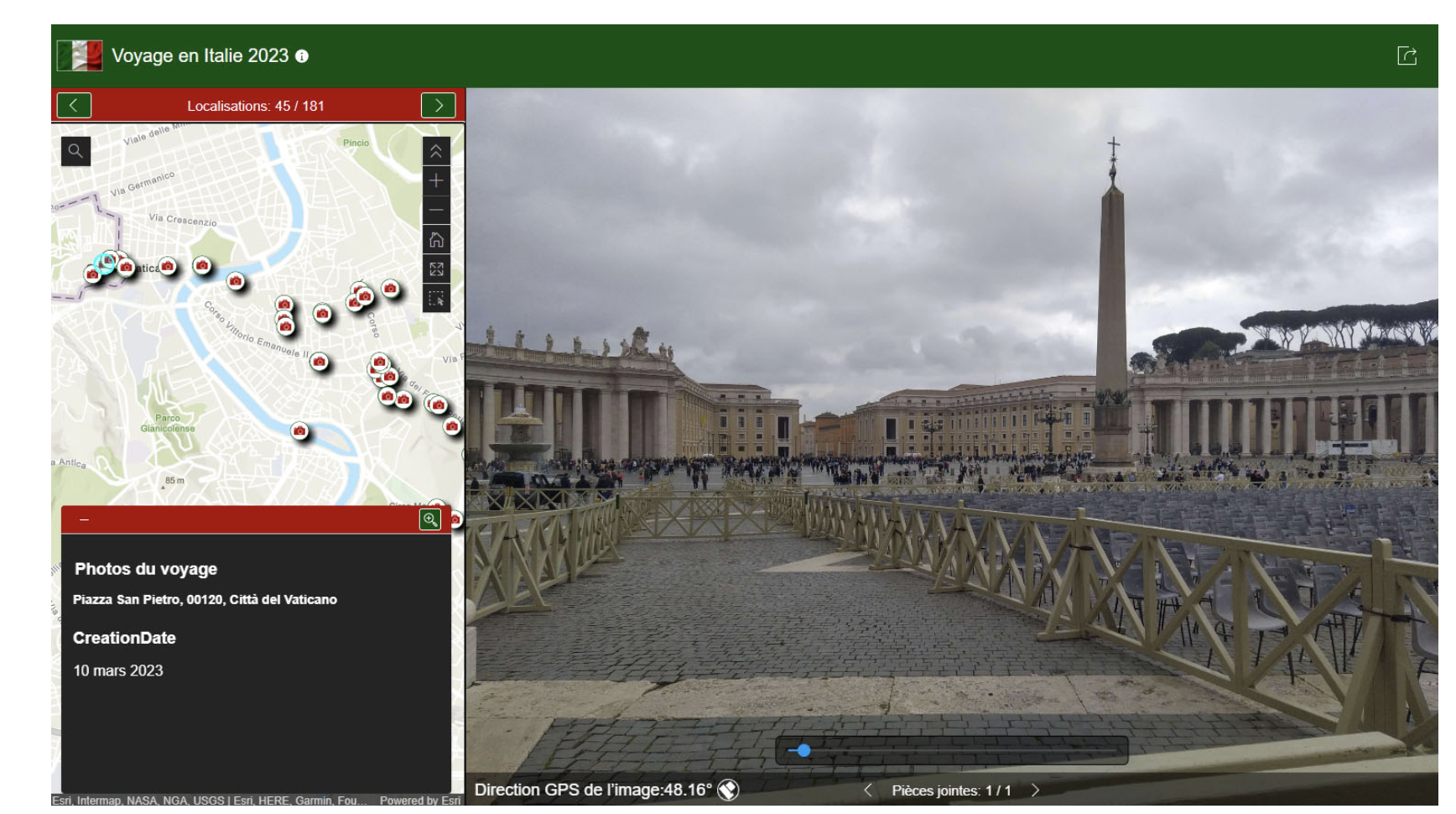Viewport: 1456px width, 814px height.
Task: Collapse the map toolbar with double chevron
Action: (436, 151)
